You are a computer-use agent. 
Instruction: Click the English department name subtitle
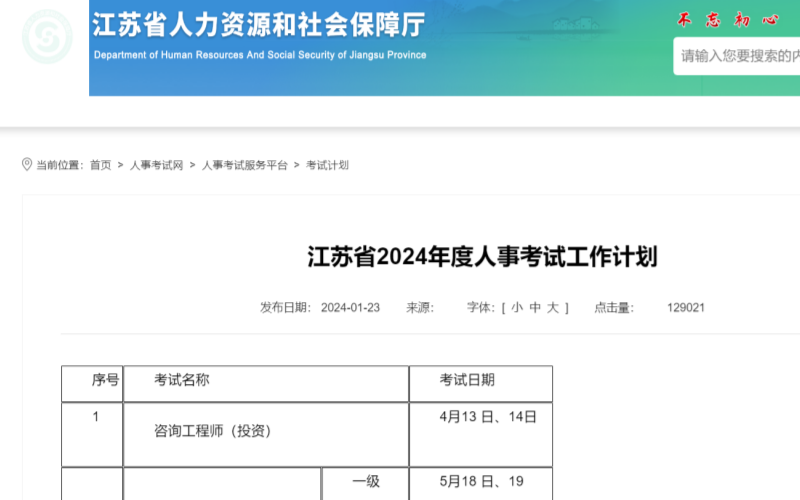point(260,55)
